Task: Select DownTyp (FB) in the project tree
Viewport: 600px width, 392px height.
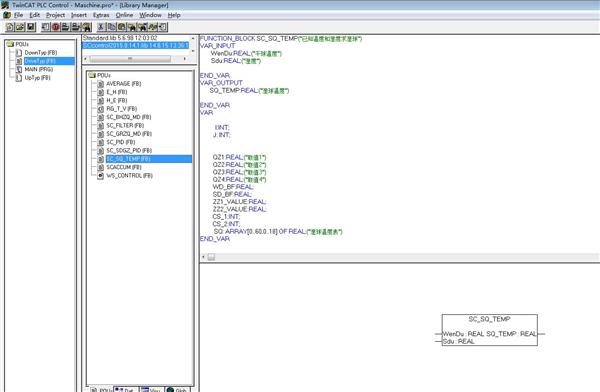Action: 41,52
